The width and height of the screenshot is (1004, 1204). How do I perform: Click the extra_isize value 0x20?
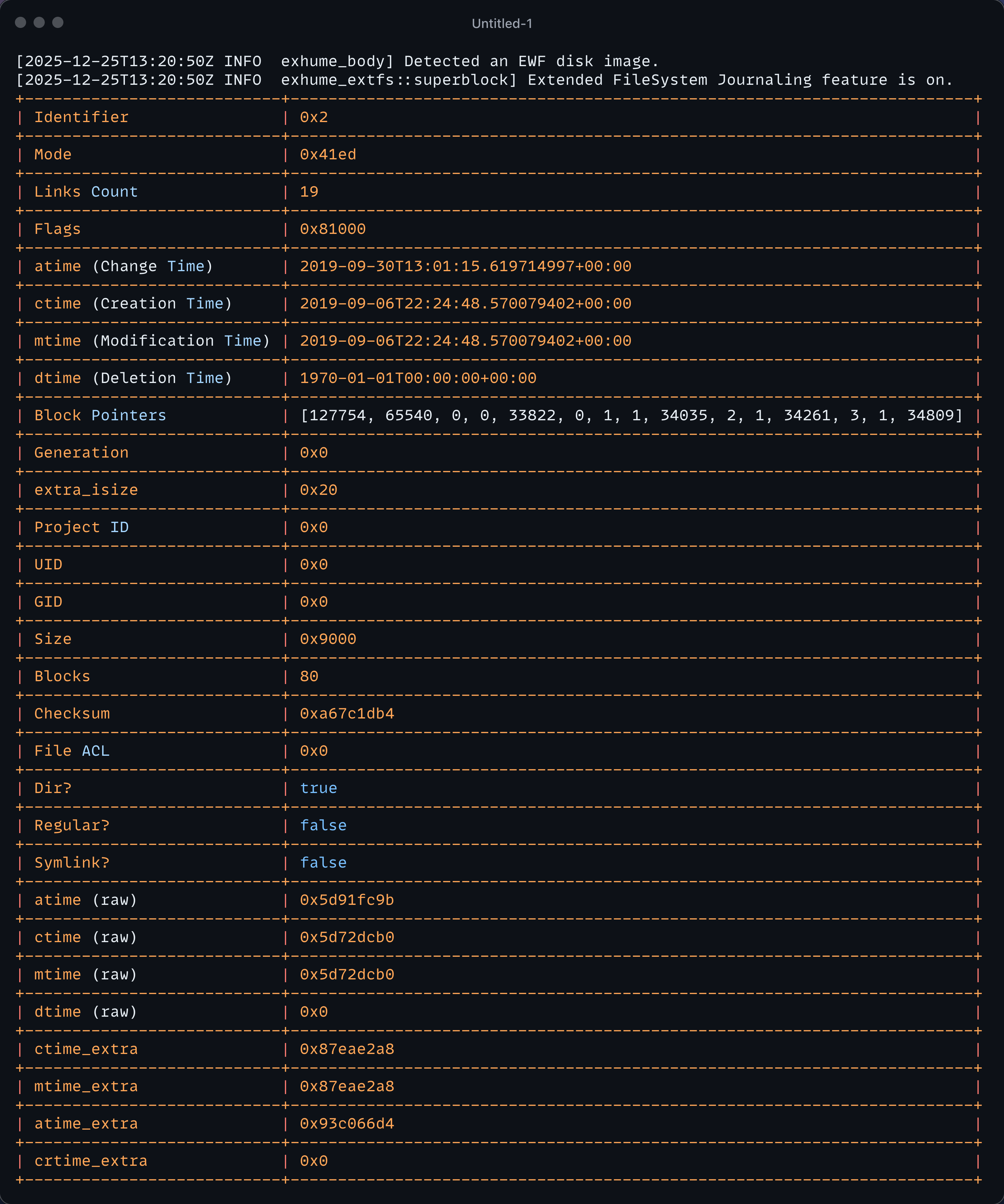[x=318, y=490]
